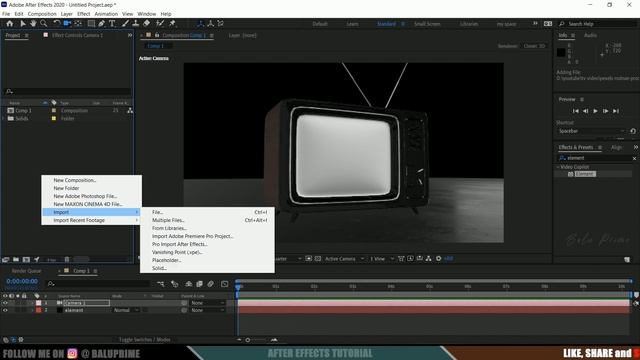Select the Horizontal Type tool
The image size is (640, 360).
coord(112,24)
